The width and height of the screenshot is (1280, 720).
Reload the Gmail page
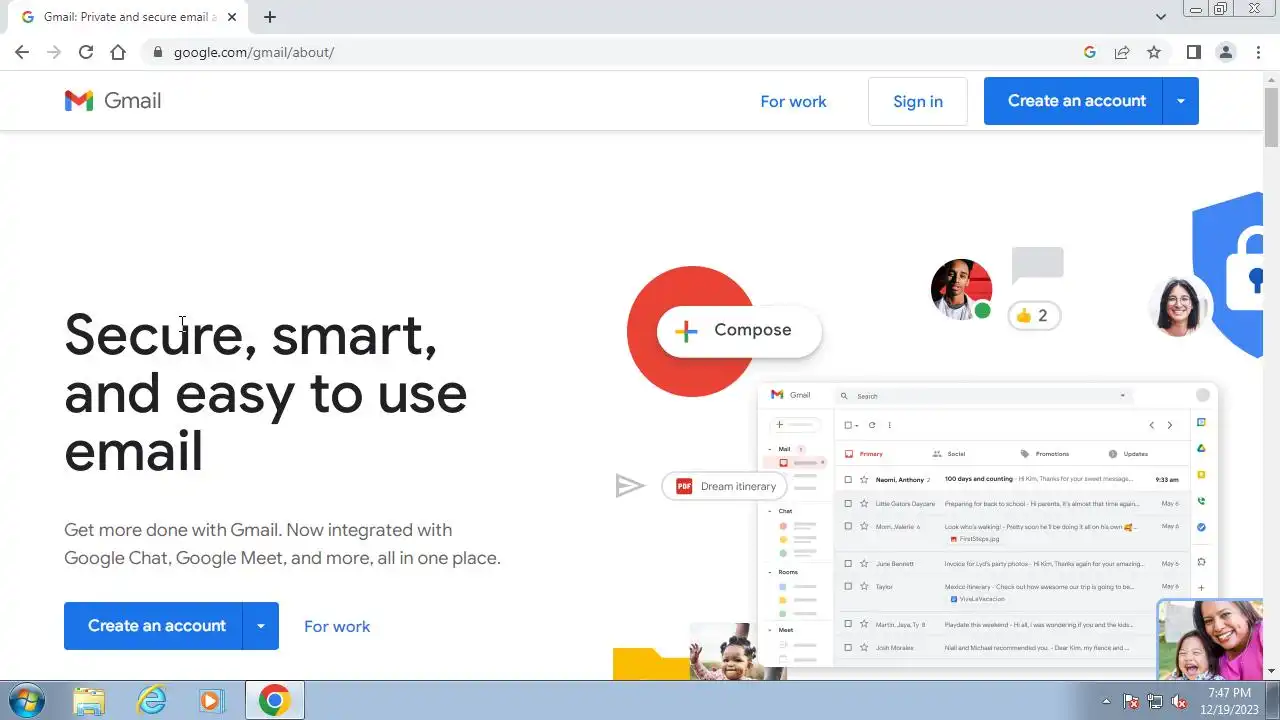pos(86,52)
